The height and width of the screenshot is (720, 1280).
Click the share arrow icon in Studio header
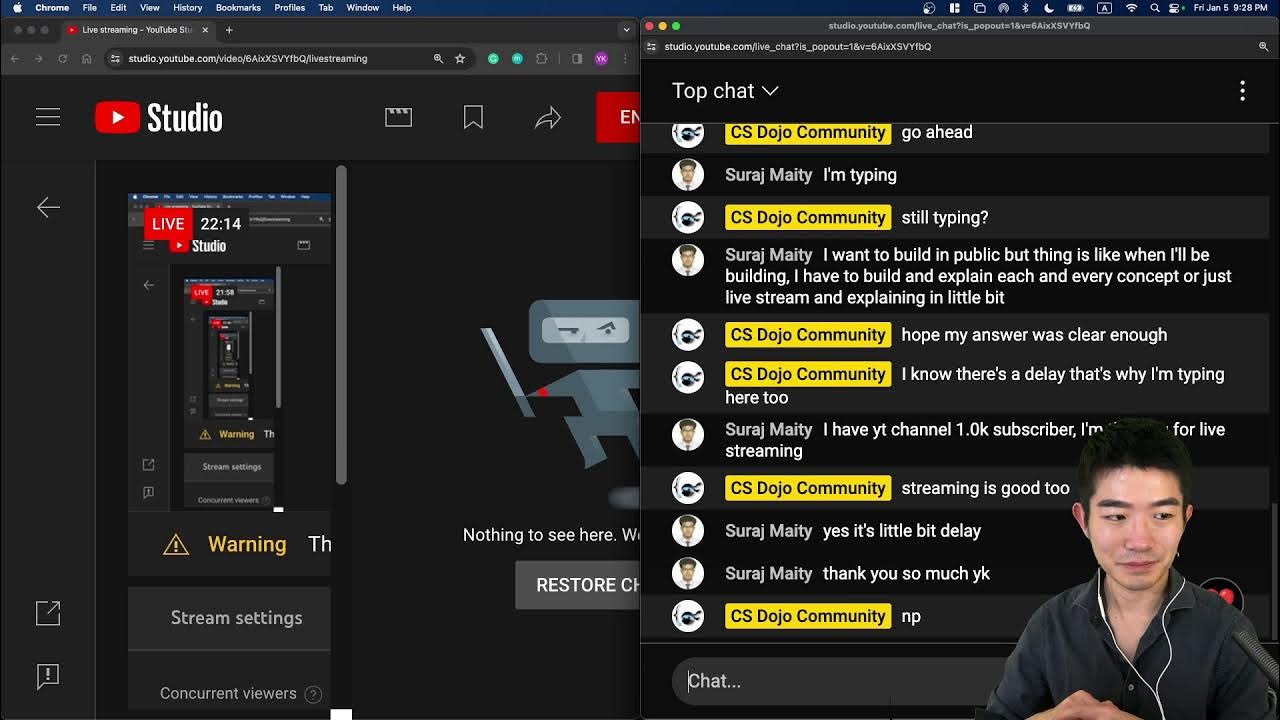[x=548, y=118]
